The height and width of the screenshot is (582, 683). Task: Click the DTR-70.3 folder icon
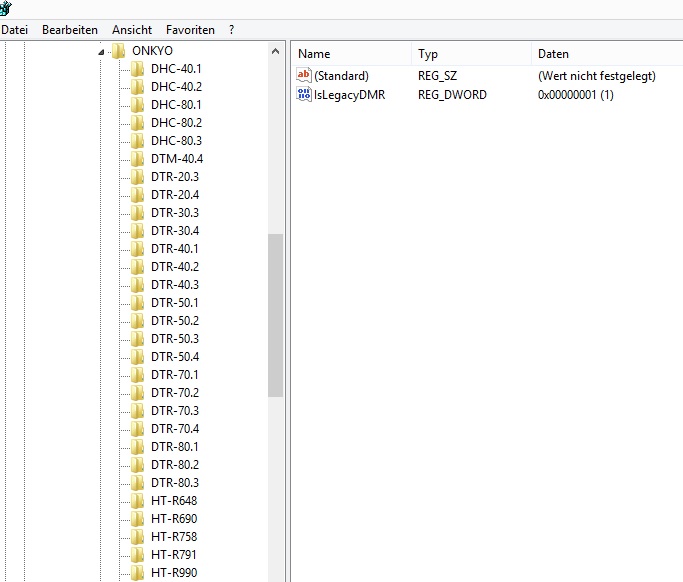(x=137, y=411)
